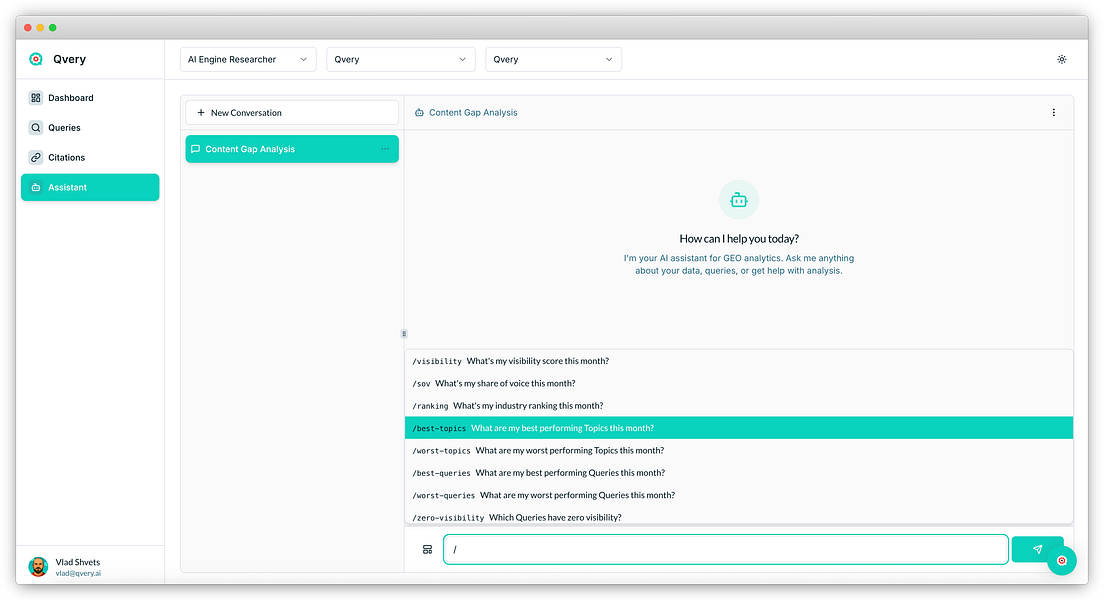Open the Queries page
This screenshot has height=600, width=1104.
tap(90, 127)
